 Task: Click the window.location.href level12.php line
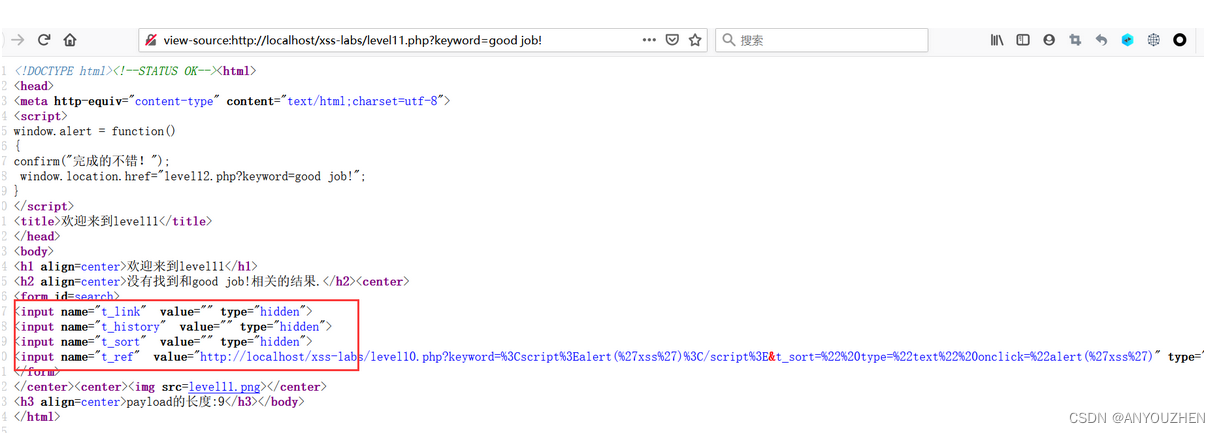(x=192, y=176)
